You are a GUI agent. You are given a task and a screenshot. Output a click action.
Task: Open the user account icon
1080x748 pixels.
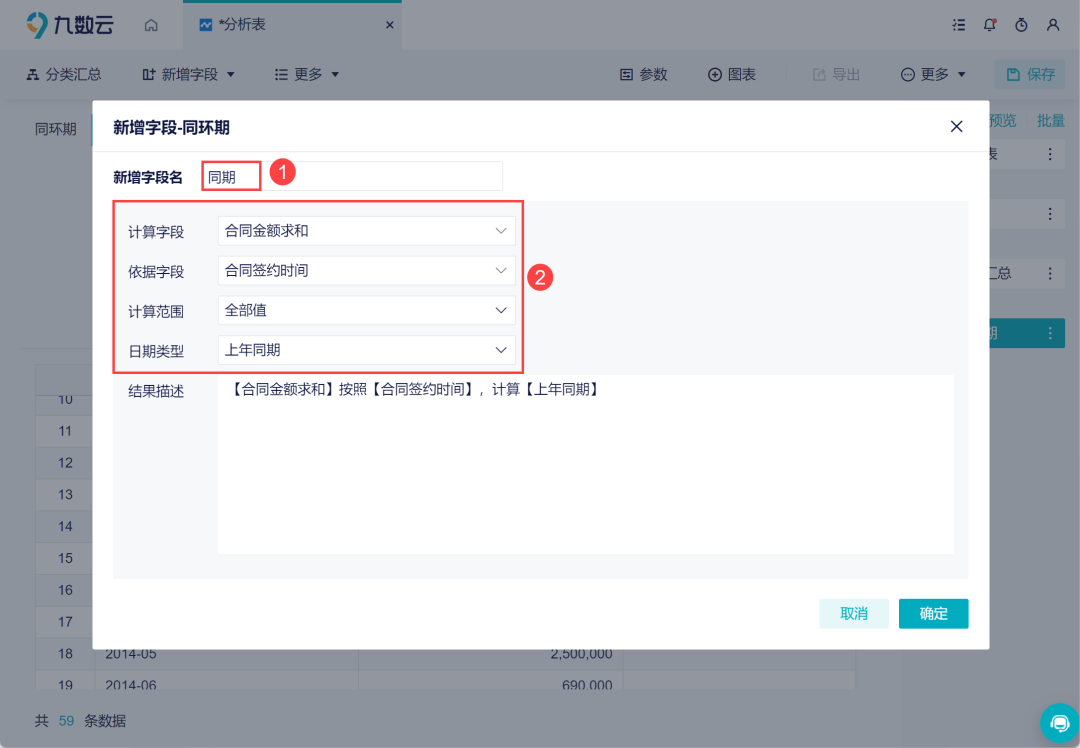pyautogui.click(x=1053, y=25)
